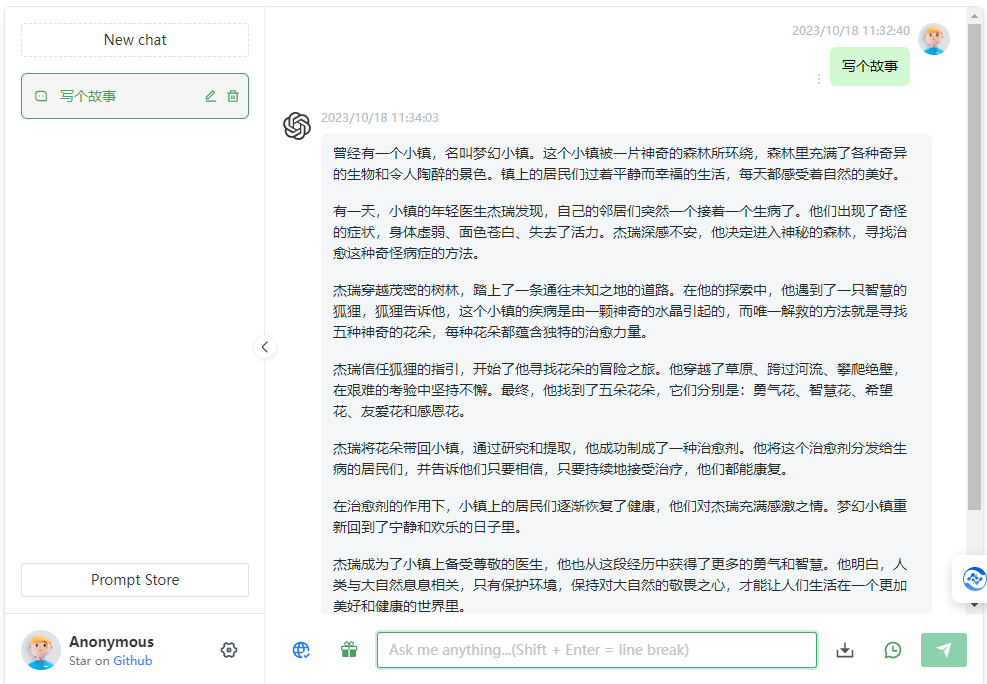Open settings via the gear icon
987x684 pixels.
click(229, 650)
